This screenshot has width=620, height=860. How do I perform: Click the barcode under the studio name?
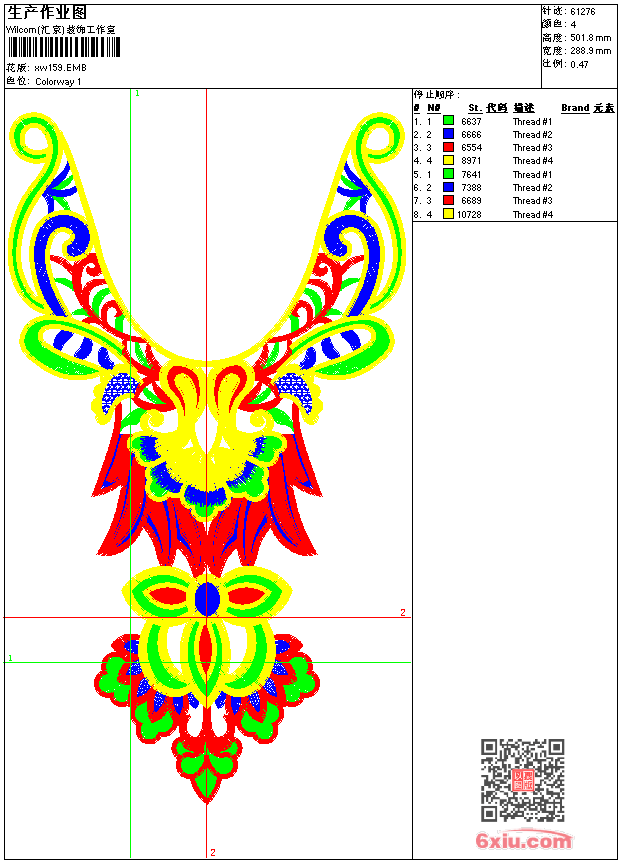(x=64, y=47)
